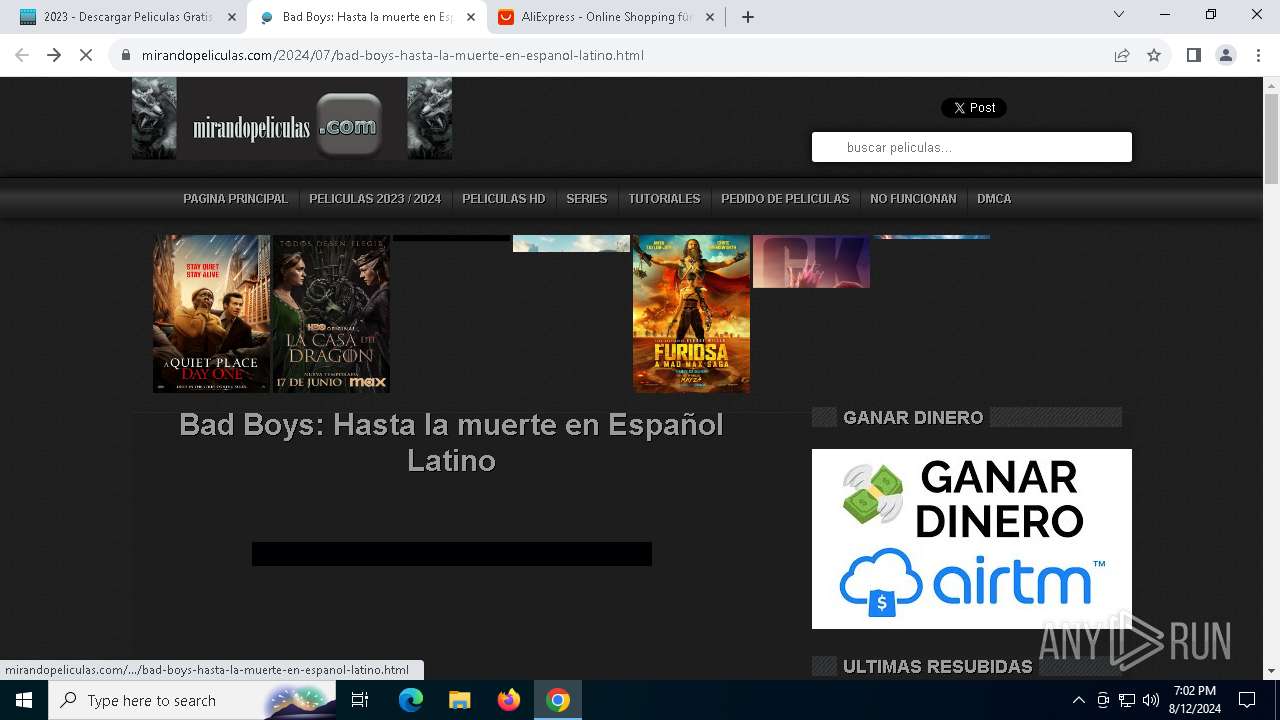
Task: Launch Microsoft Edge from taskbar
Action: click(411, 700)
